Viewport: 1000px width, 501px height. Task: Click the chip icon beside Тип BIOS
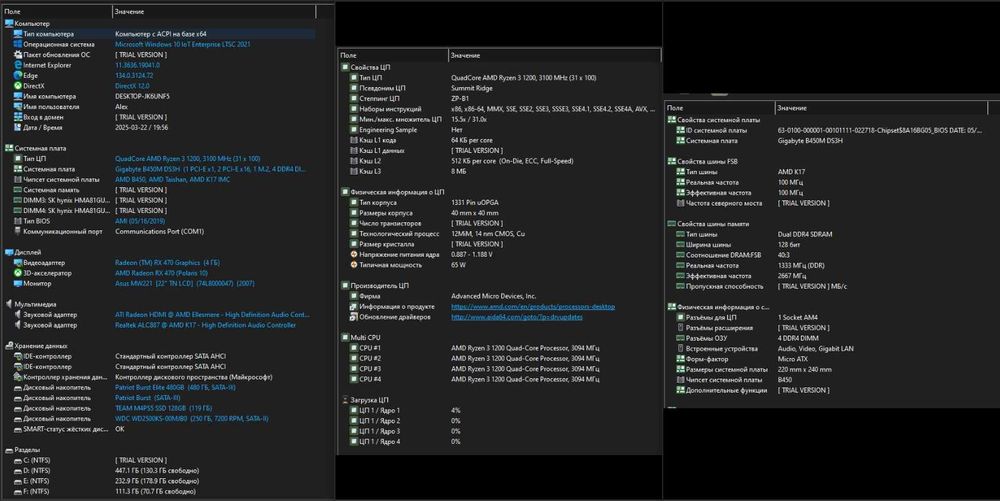pos(18,221)
